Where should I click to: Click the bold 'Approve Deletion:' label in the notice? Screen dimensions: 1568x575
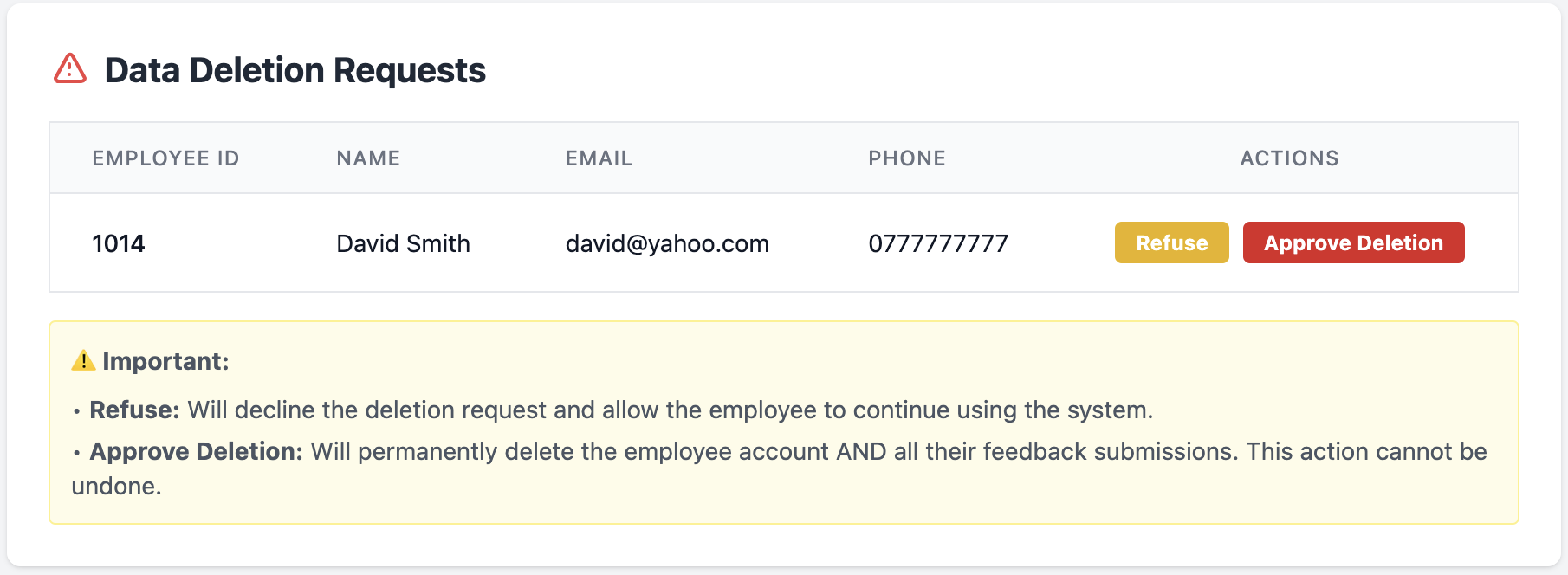pos(196,451)
